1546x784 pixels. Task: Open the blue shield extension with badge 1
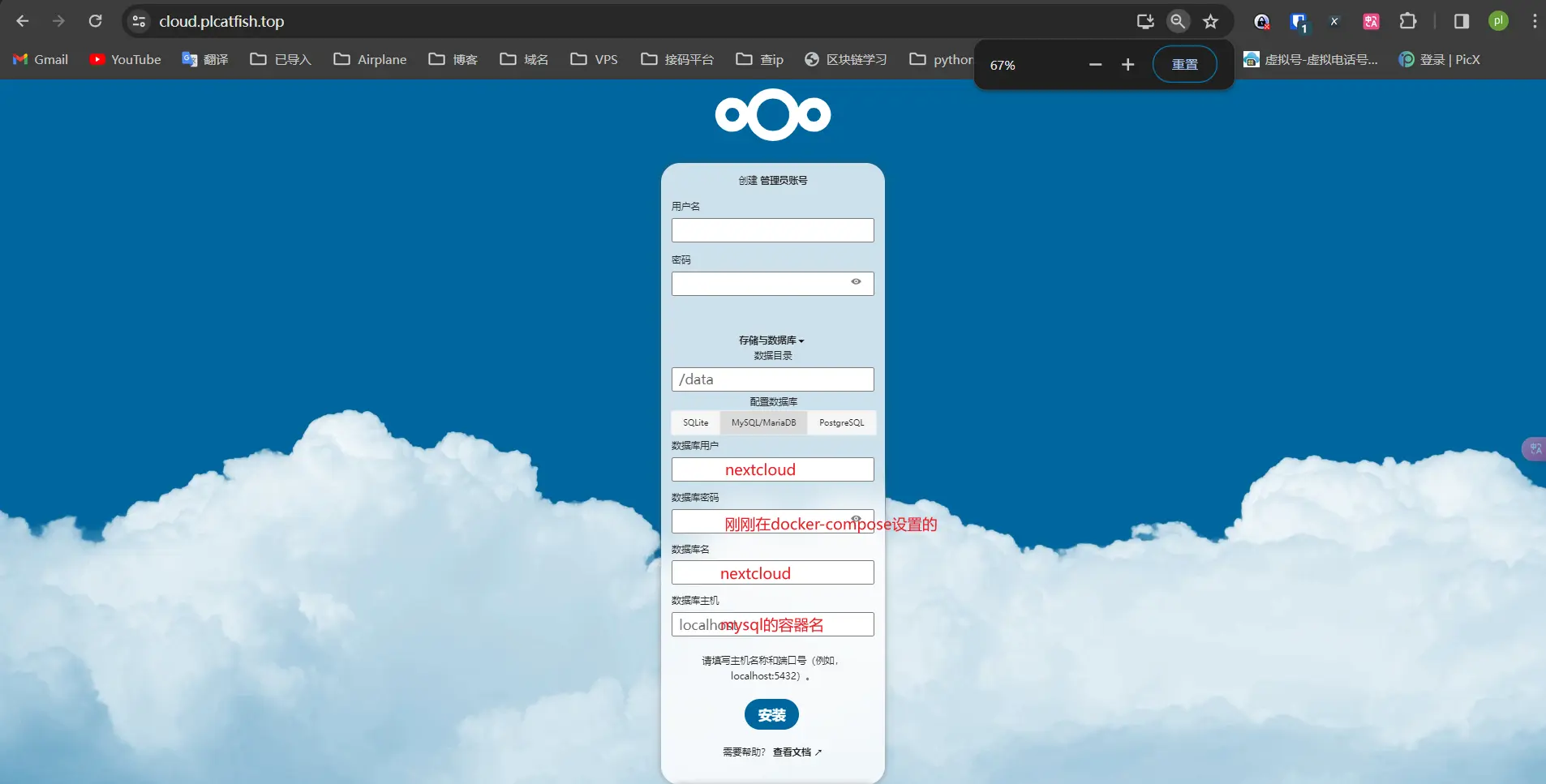[x=1299, y=22]
